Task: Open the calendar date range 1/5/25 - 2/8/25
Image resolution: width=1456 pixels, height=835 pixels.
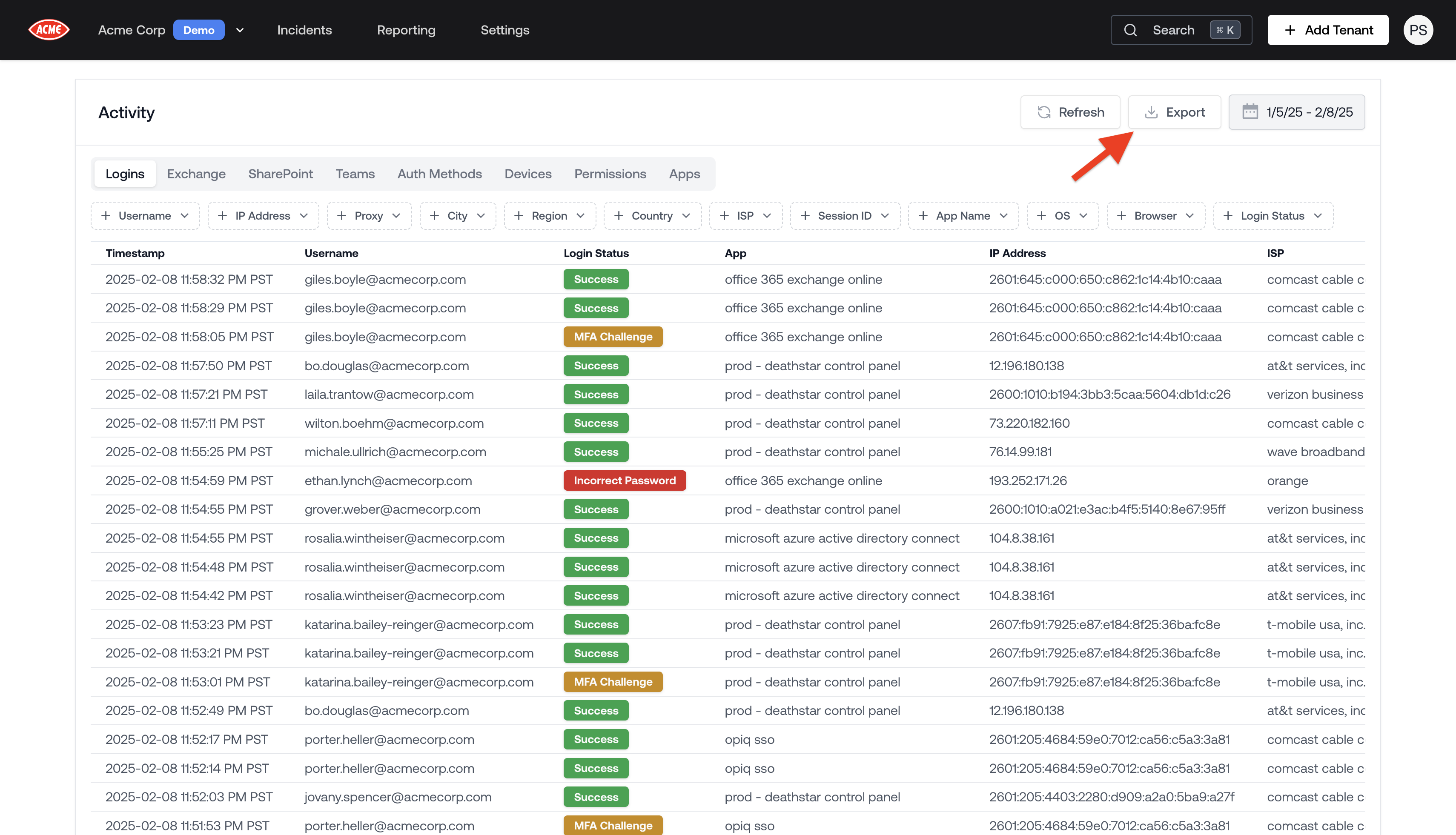Action: pos(1296,112)
